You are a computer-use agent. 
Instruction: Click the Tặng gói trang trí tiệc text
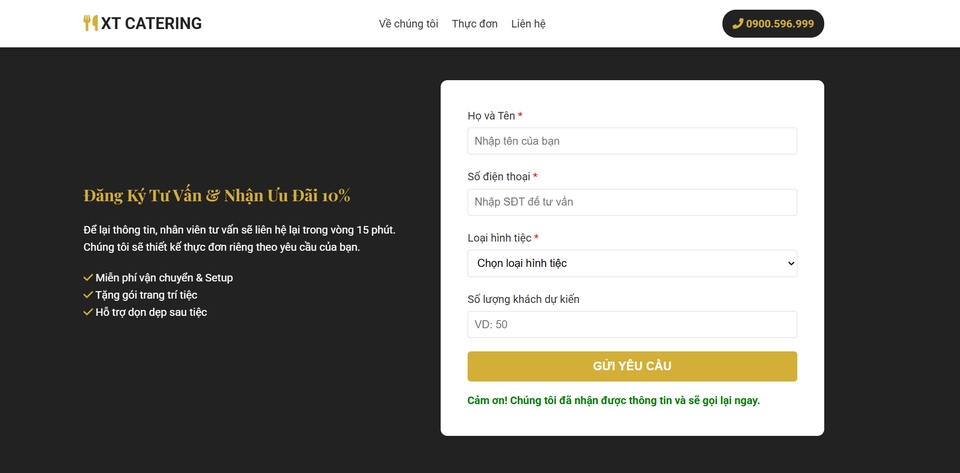146,295
